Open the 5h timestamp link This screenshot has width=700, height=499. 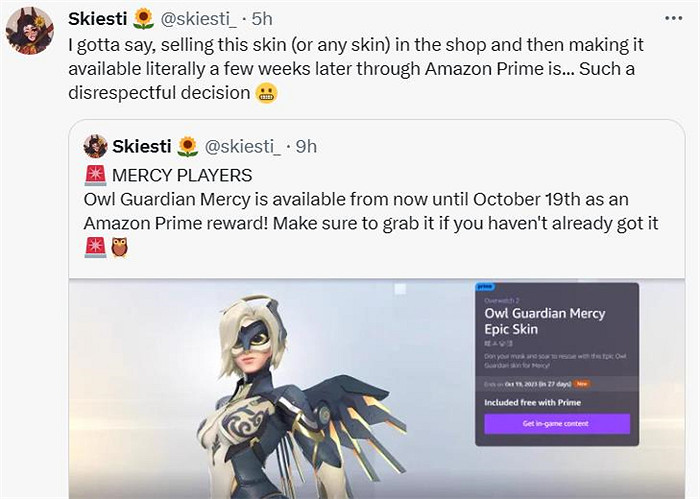262,19
